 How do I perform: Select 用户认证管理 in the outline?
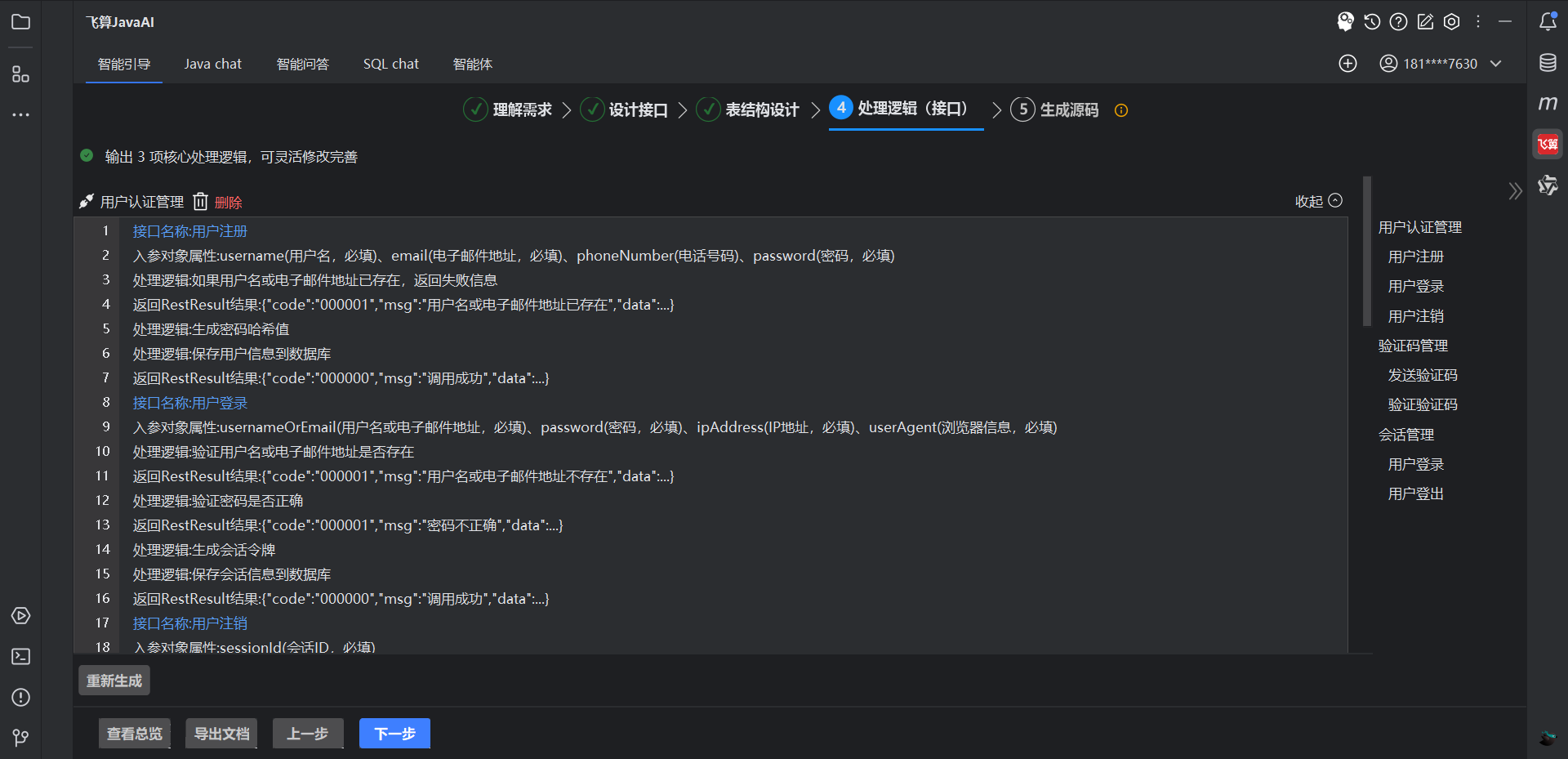tap(1420, 227)
